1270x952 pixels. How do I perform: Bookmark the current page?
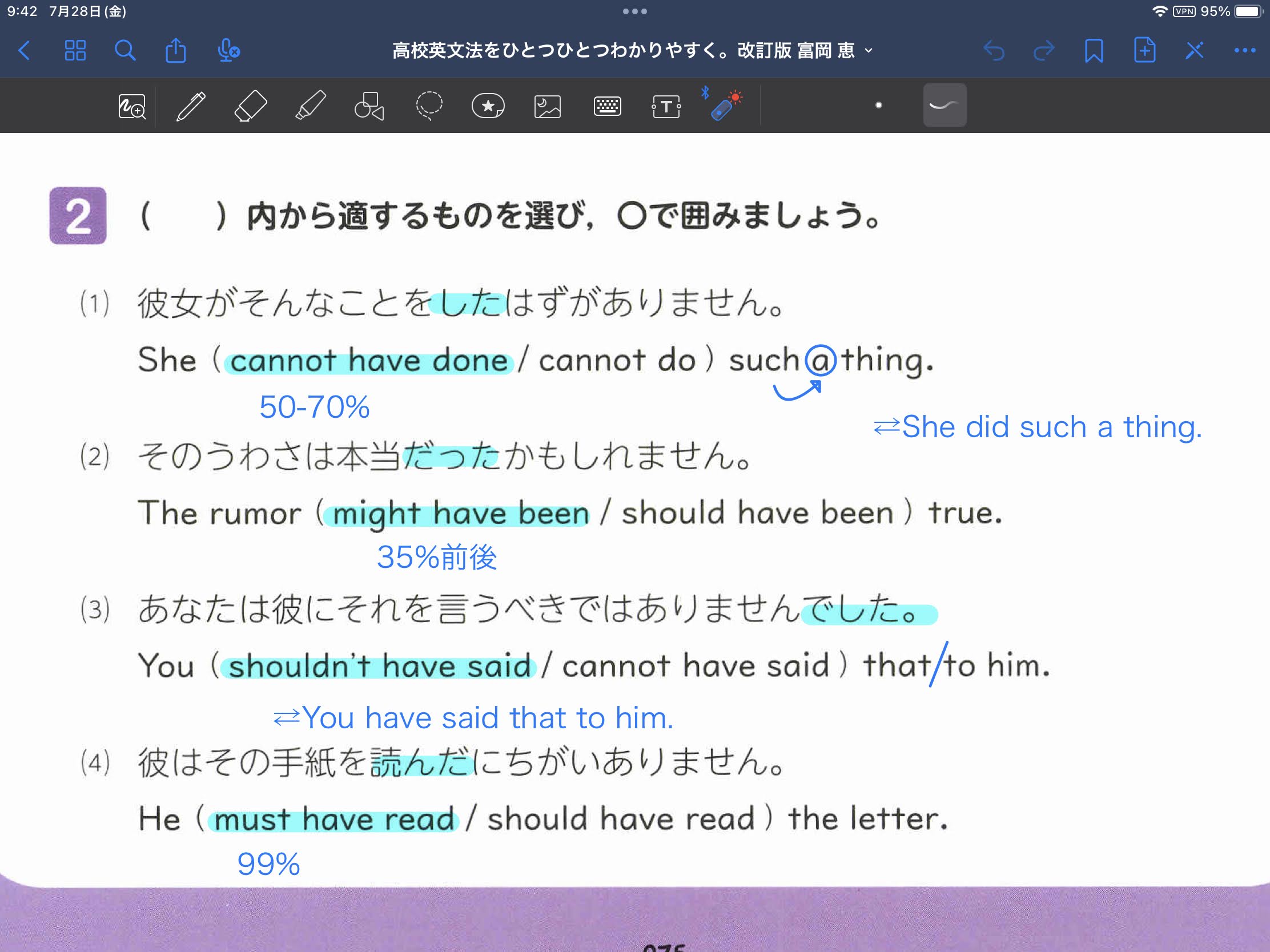pos(1094,50)
